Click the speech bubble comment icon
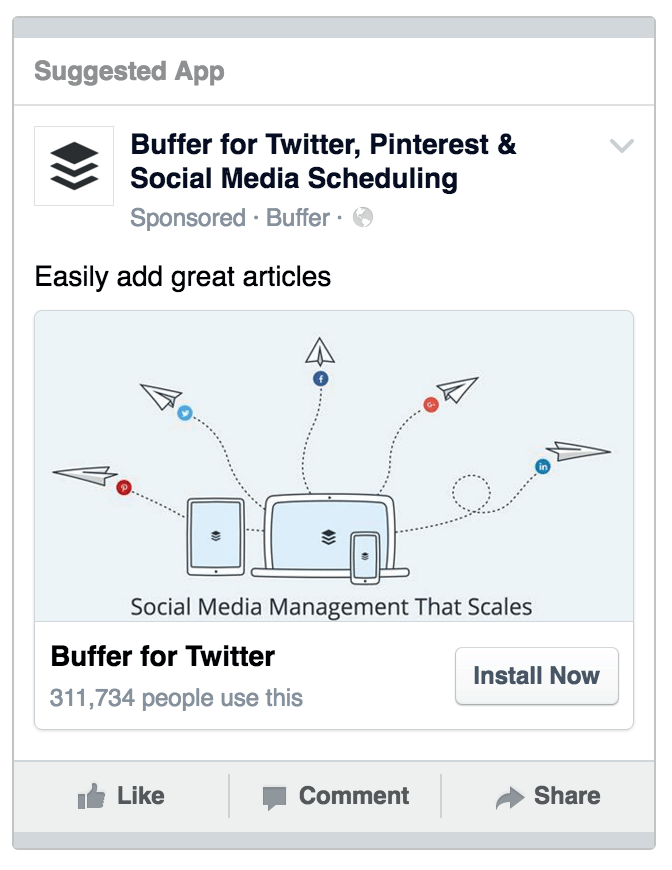Screen dimensions: 672x870 (274, 798)
